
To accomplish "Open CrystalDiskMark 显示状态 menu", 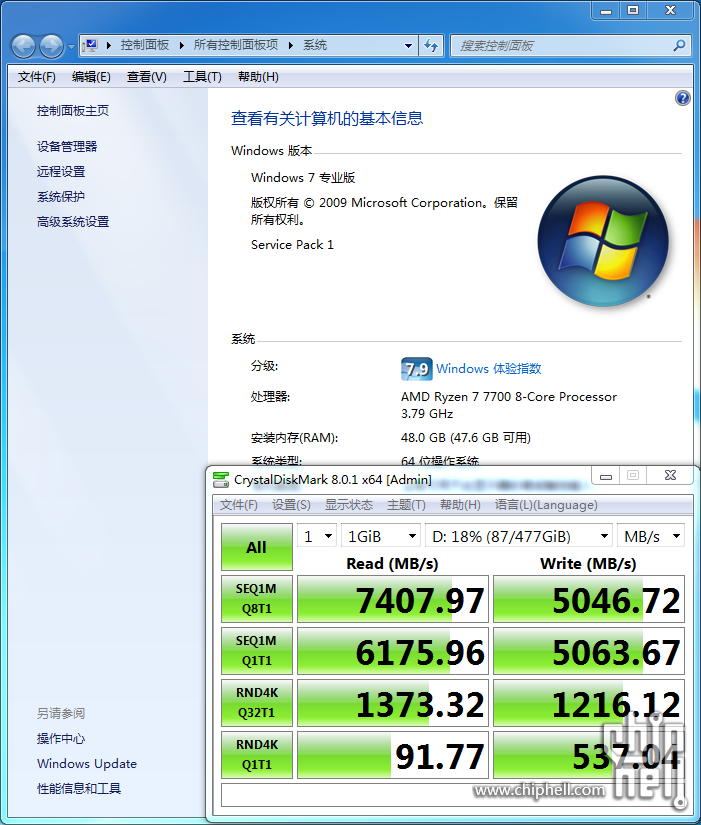I will (348, 505).
